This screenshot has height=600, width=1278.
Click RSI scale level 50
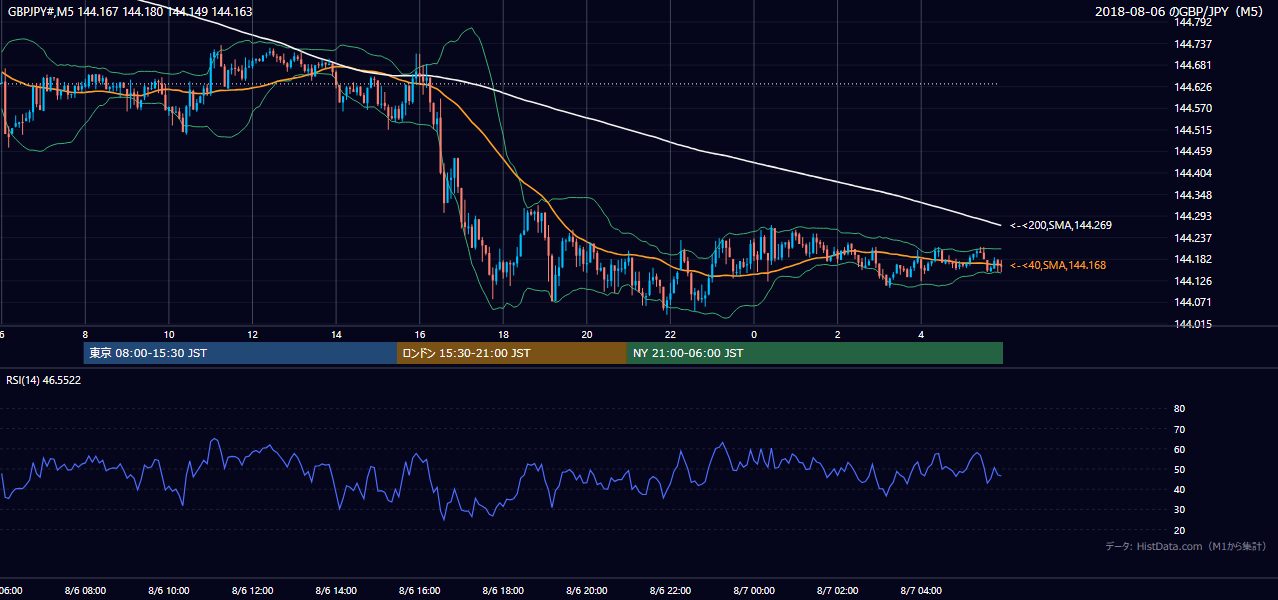1179,469
